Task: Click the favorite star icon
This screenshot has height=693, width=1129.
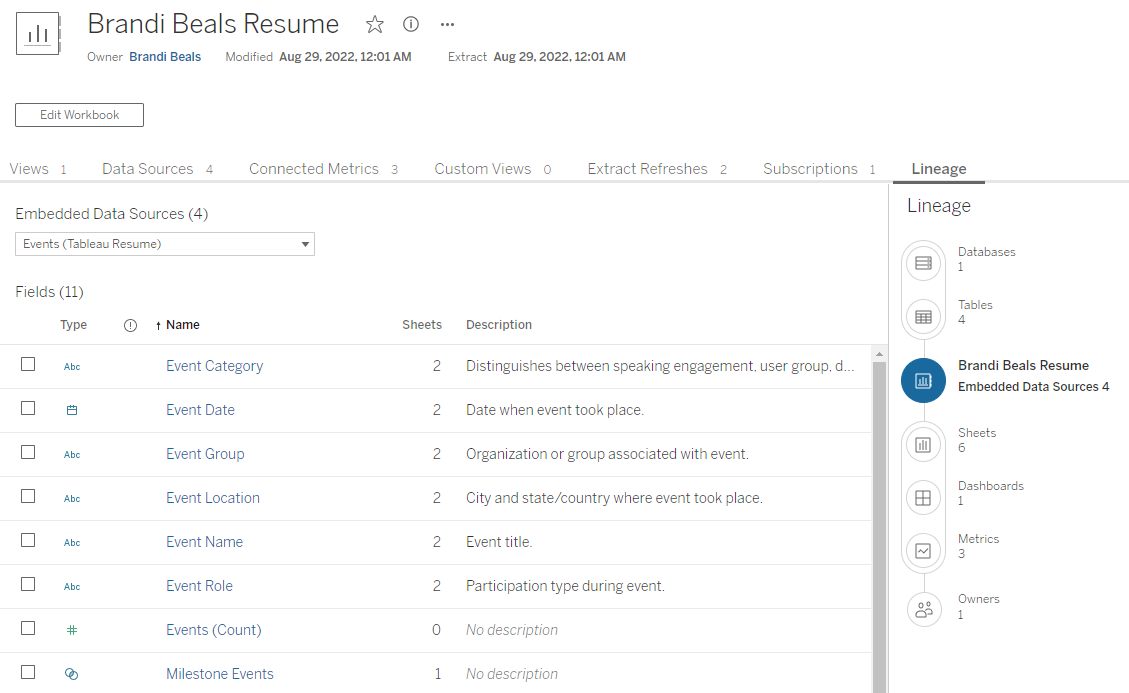Action: coord(375,25)
